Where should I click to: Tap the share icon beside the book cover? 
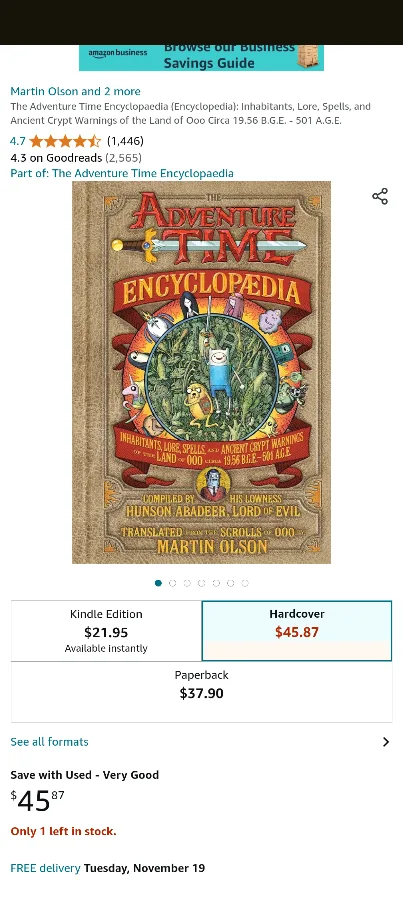click(380, 196)
